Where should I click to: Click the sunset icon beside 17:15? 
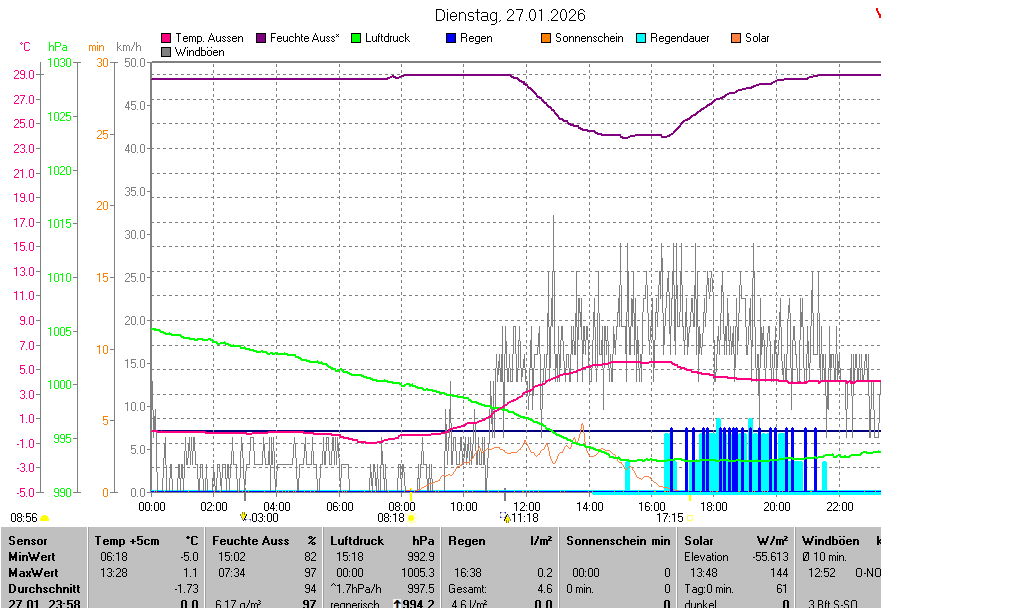(x=691, y=518)
